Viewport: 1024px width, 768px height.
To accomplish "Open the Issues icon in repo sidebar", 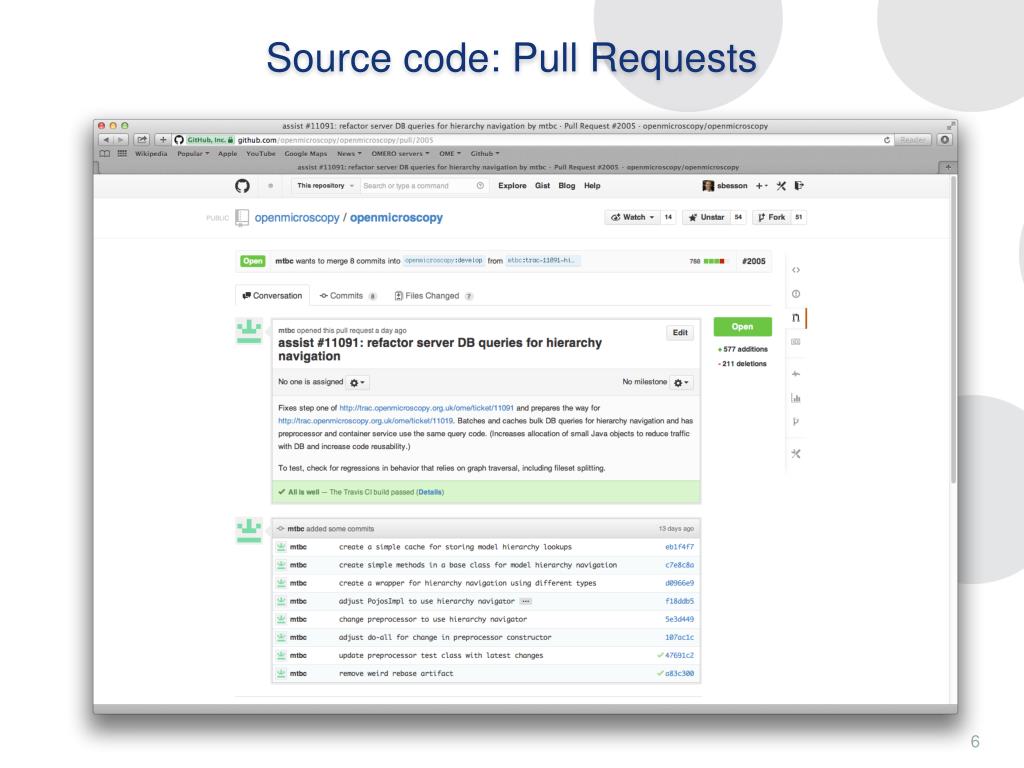I will [x=795, y=294].
